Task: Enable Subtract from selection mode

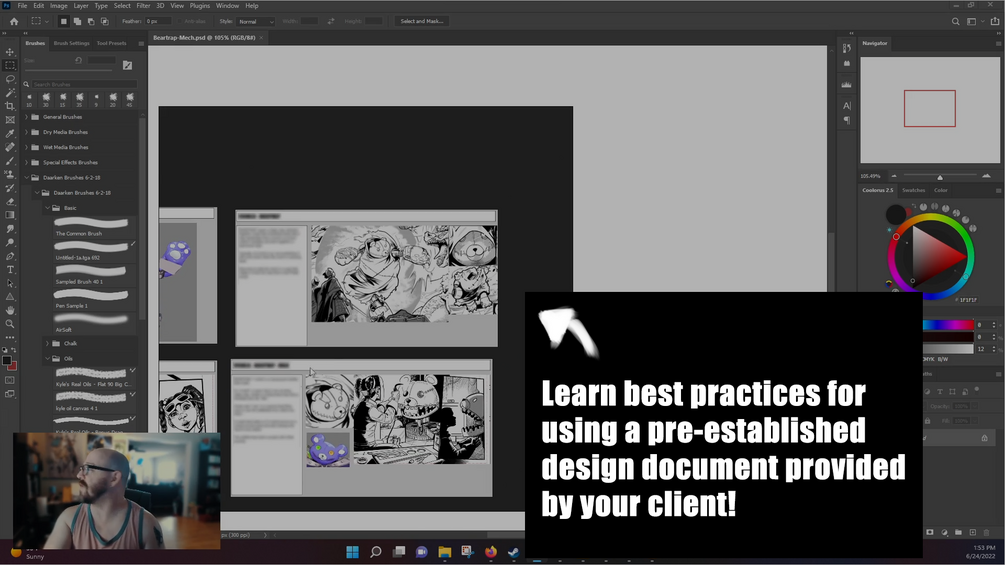Action: click(x=91, y=21)
